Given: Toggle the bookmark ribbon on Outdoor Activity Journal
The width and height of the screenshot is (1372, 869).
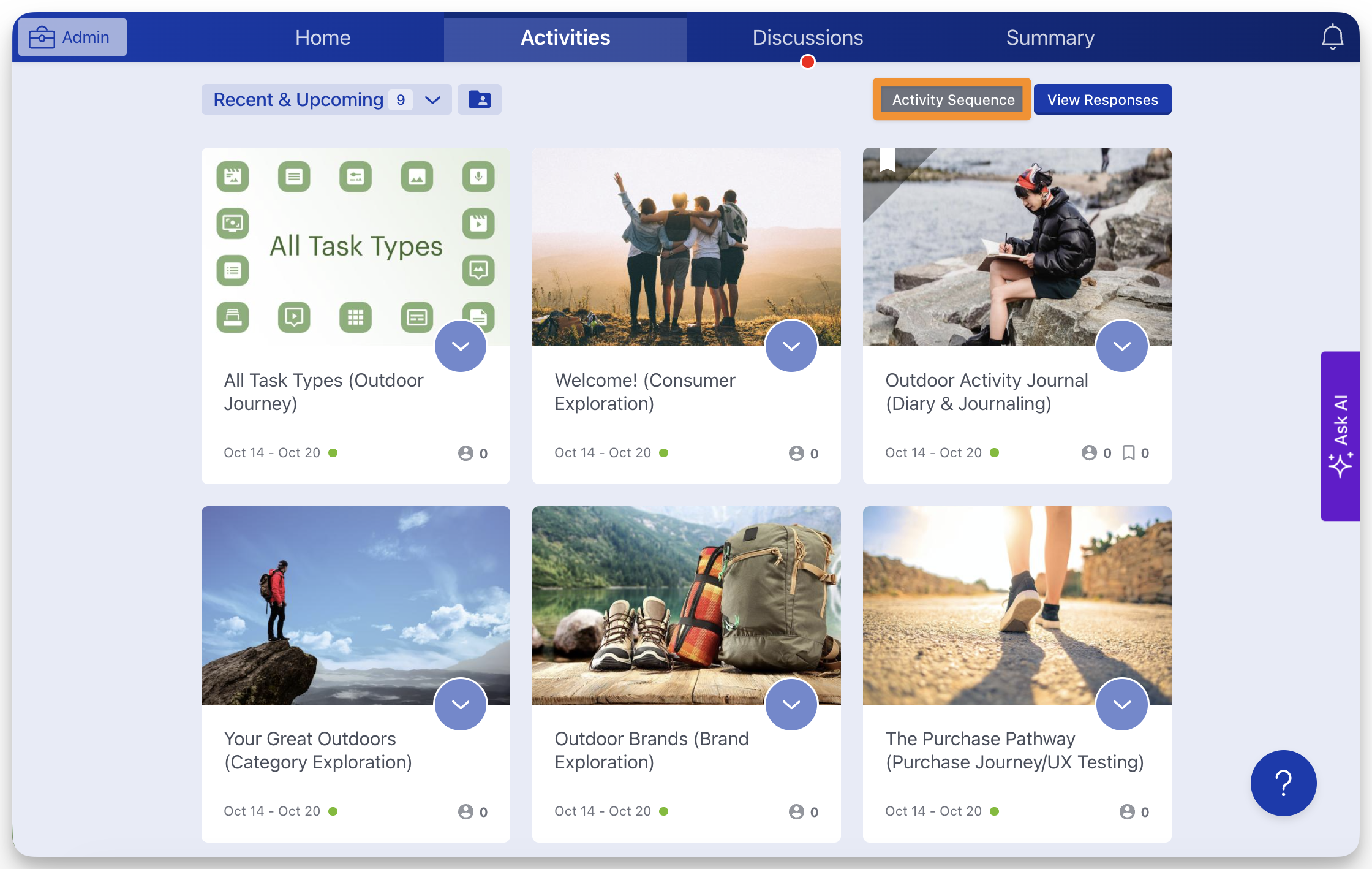Looking at the screenshot, I should 886,159.
